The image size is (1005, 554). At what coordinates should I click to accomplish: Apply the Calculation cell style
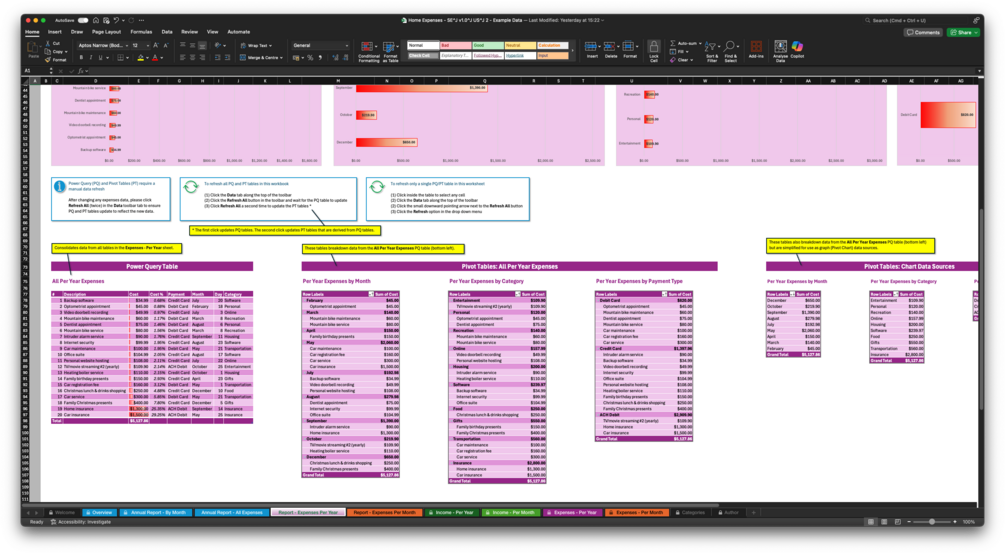click(552, 46)
